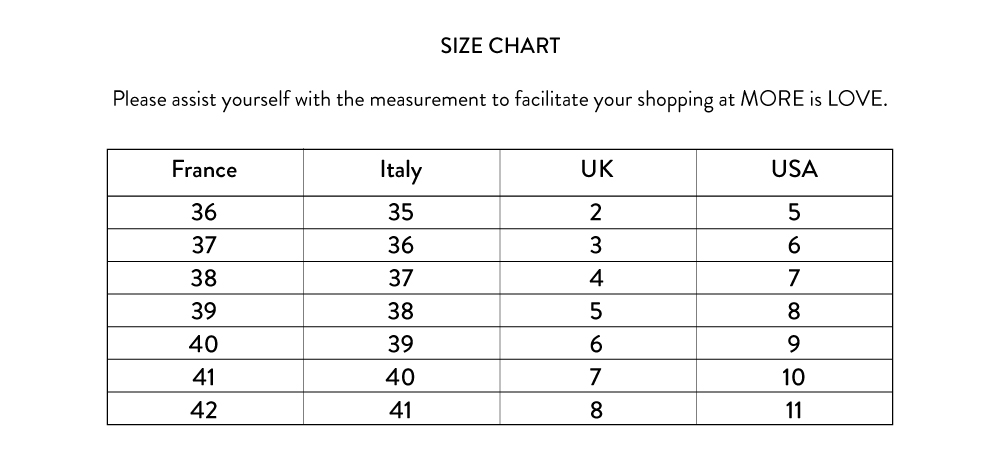Screen dimensions: 1000x450
Task: Click UK size 2 cell
Action: tap(597, 212)
